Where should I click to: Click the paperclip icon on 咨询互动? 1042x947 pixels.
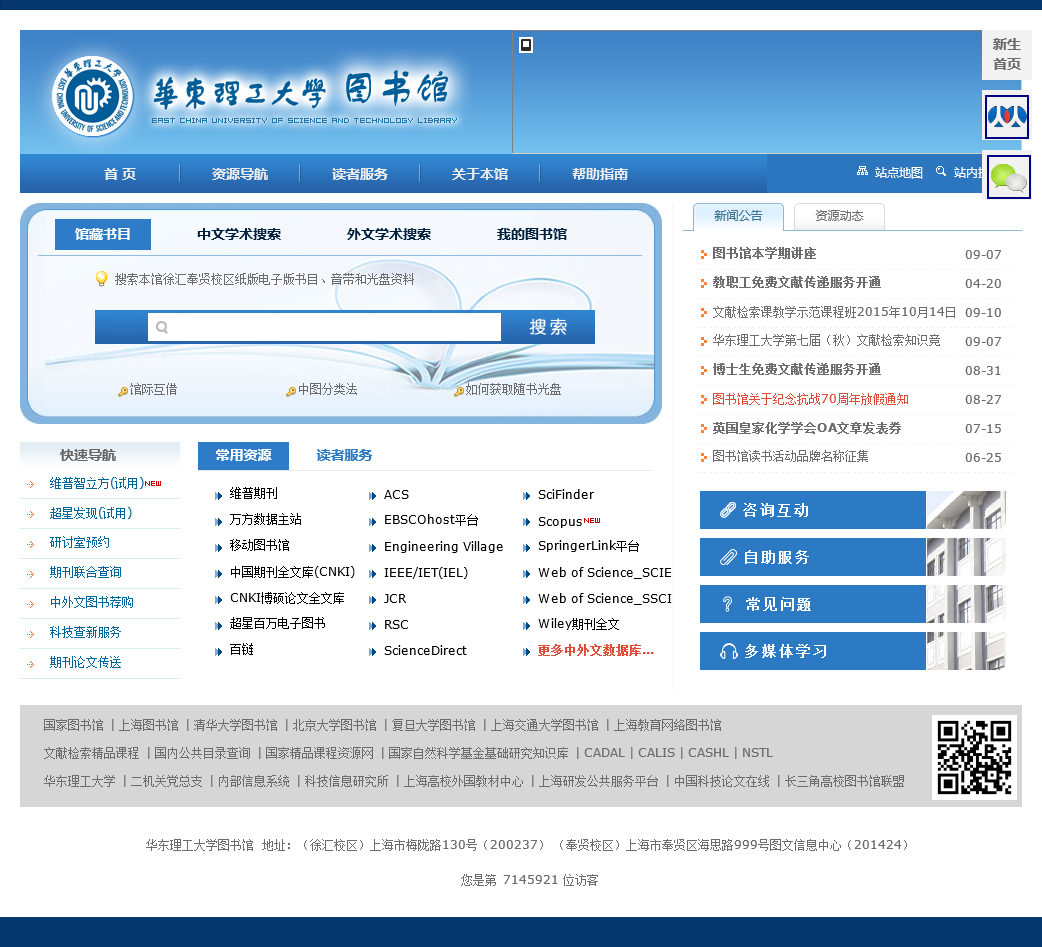pyautogui.click(x=728, y=510)
